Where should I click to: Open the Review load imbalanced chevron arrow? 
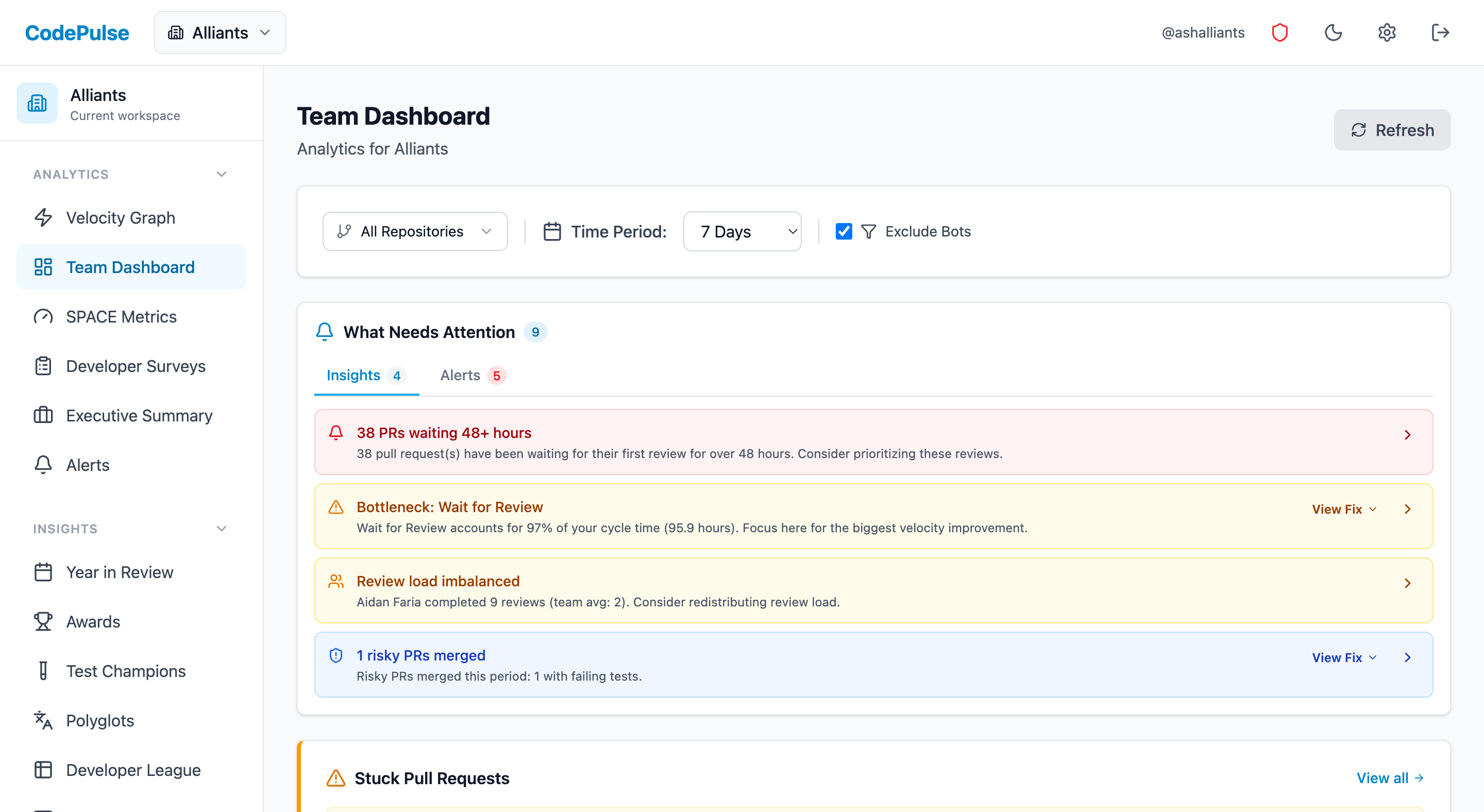tap(1407, 583)
